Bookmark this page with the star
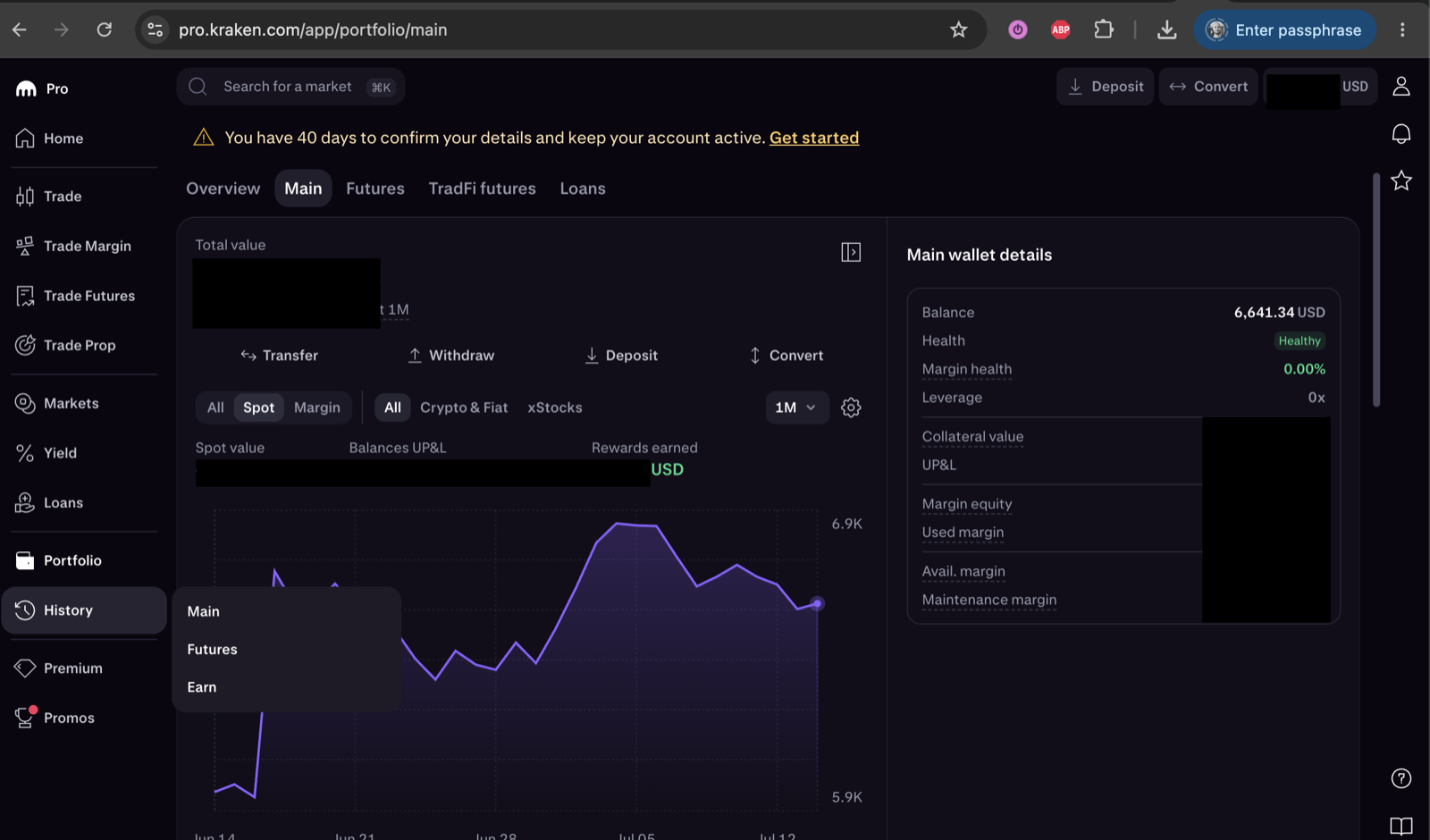 pos(959,29)
